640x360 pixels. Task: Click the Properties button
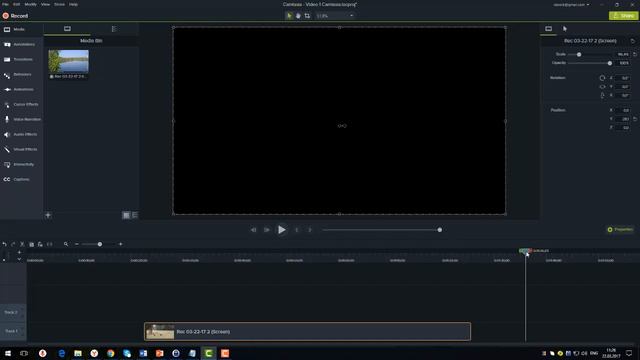click(x=620, y=229)
